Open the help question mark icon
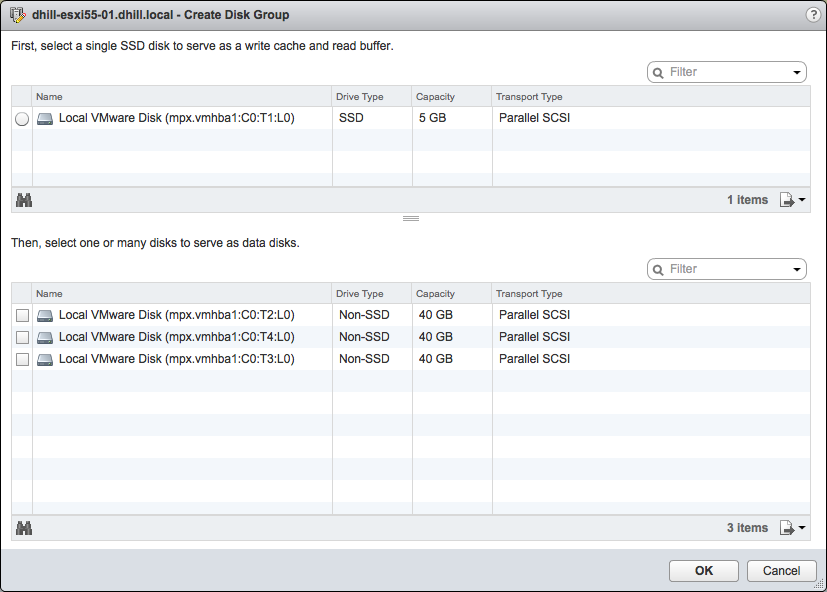 click(813, 15)
